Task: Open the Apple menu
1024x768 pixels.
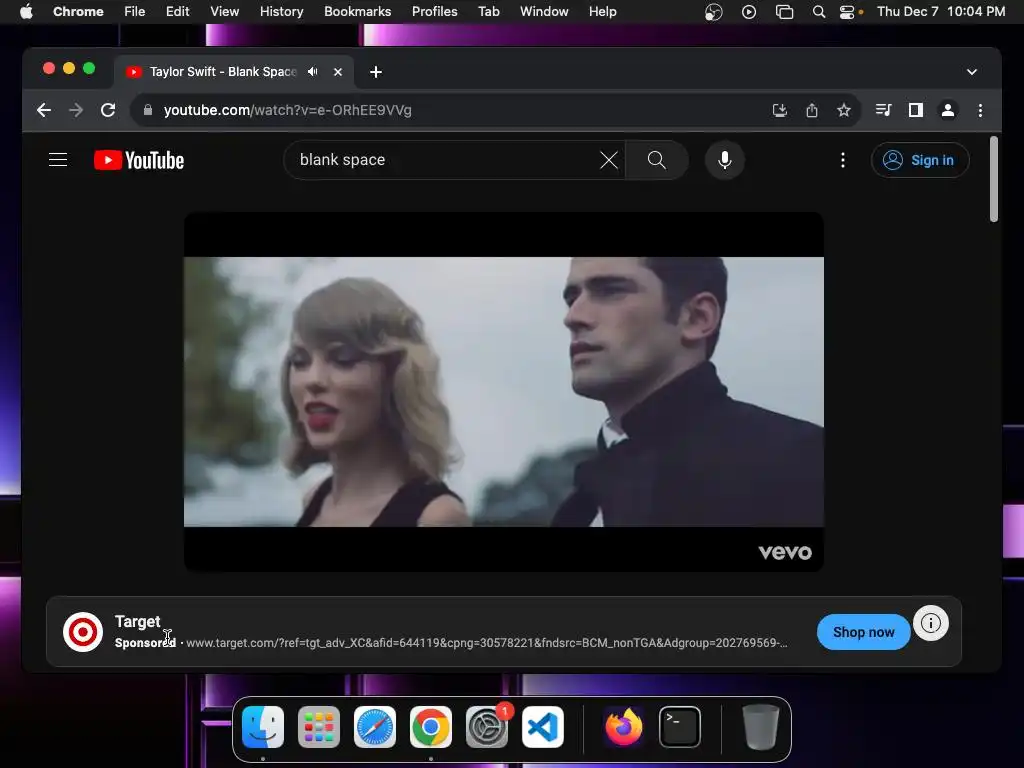Action: 26,12
